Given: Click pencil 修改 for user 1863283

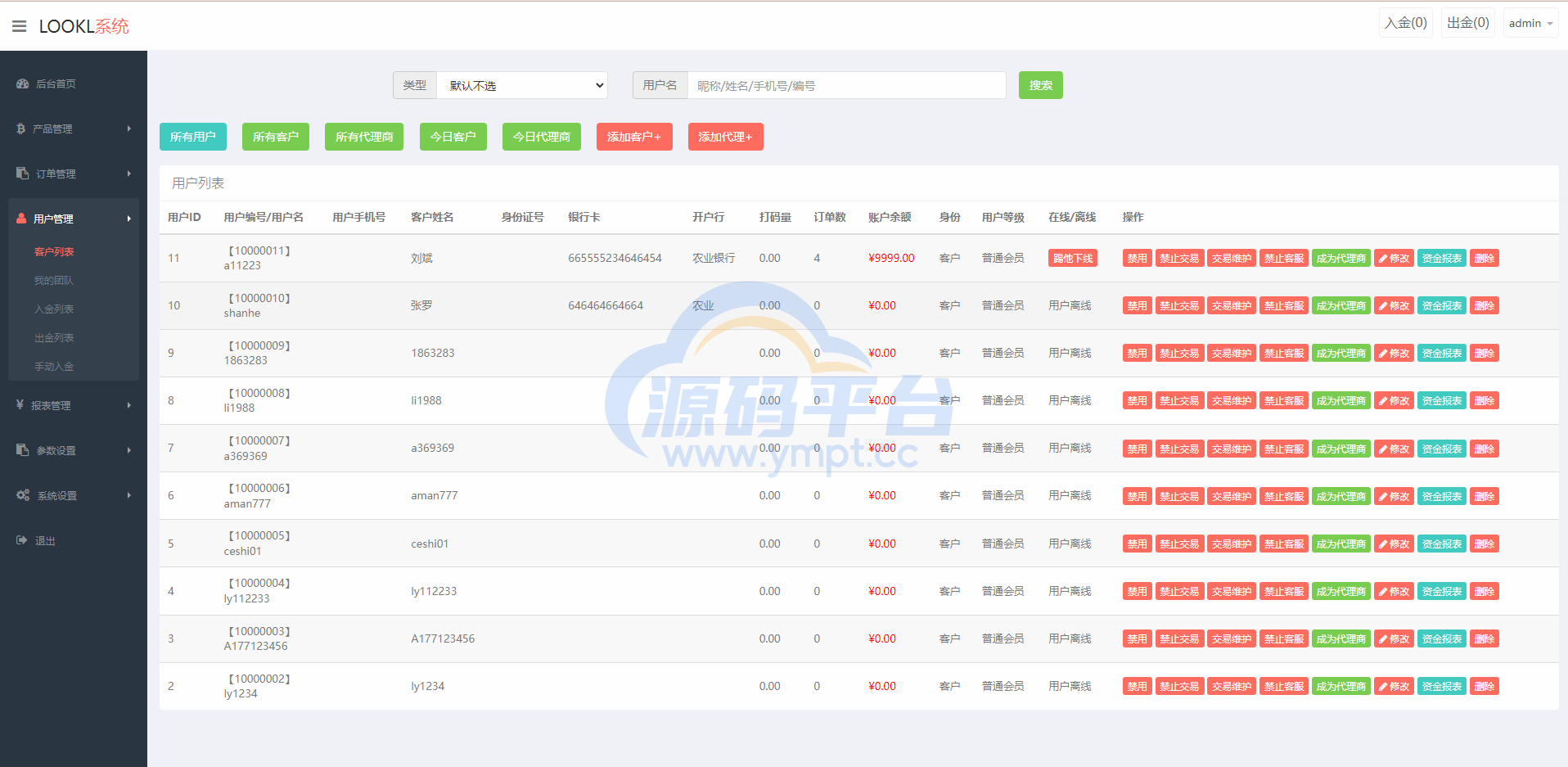Looking at the screenshot, I should 1394,353.
